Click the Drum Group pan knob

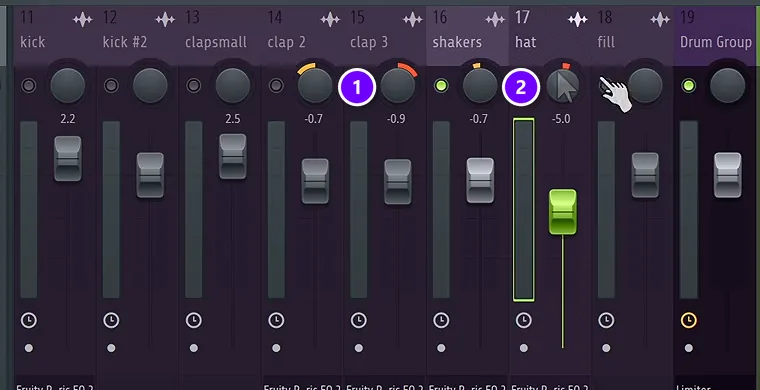[x=728, y=86]
